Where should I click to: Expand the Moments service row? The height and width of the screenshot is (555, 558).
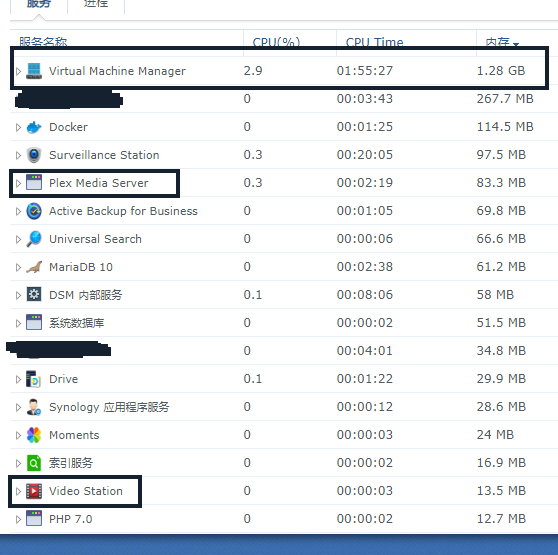tap(19, 435)
